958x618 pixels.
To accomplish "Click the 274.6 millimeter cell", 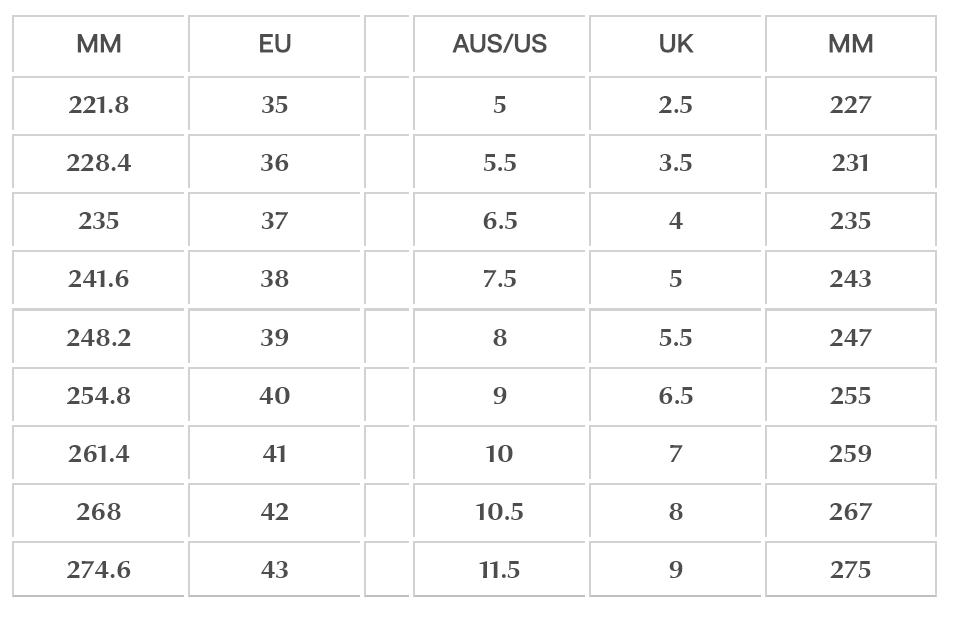I will (x=98, y=570).
